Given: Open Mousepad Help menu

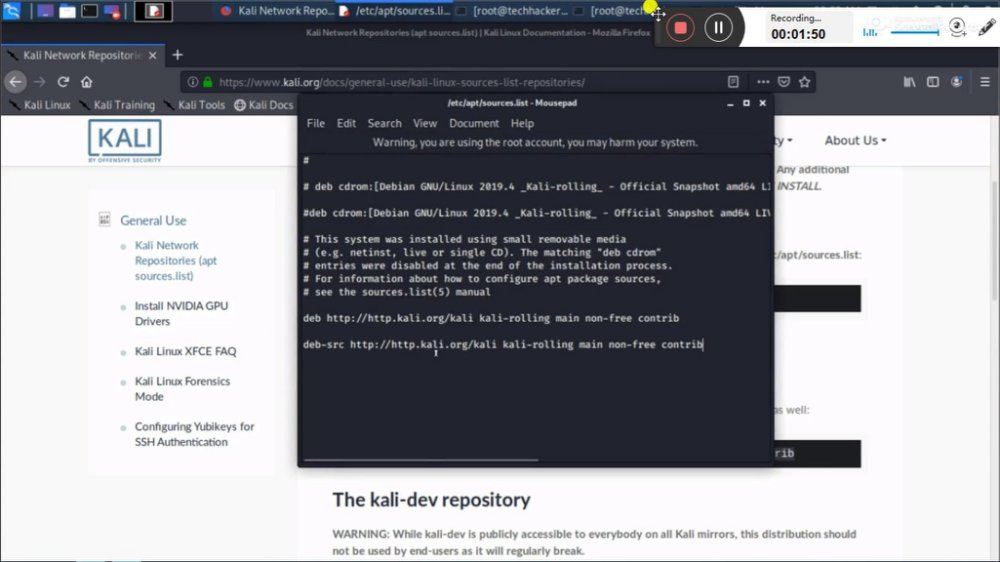Looking at the screenshot, I should pyautogui.click(x=522, y=123).
